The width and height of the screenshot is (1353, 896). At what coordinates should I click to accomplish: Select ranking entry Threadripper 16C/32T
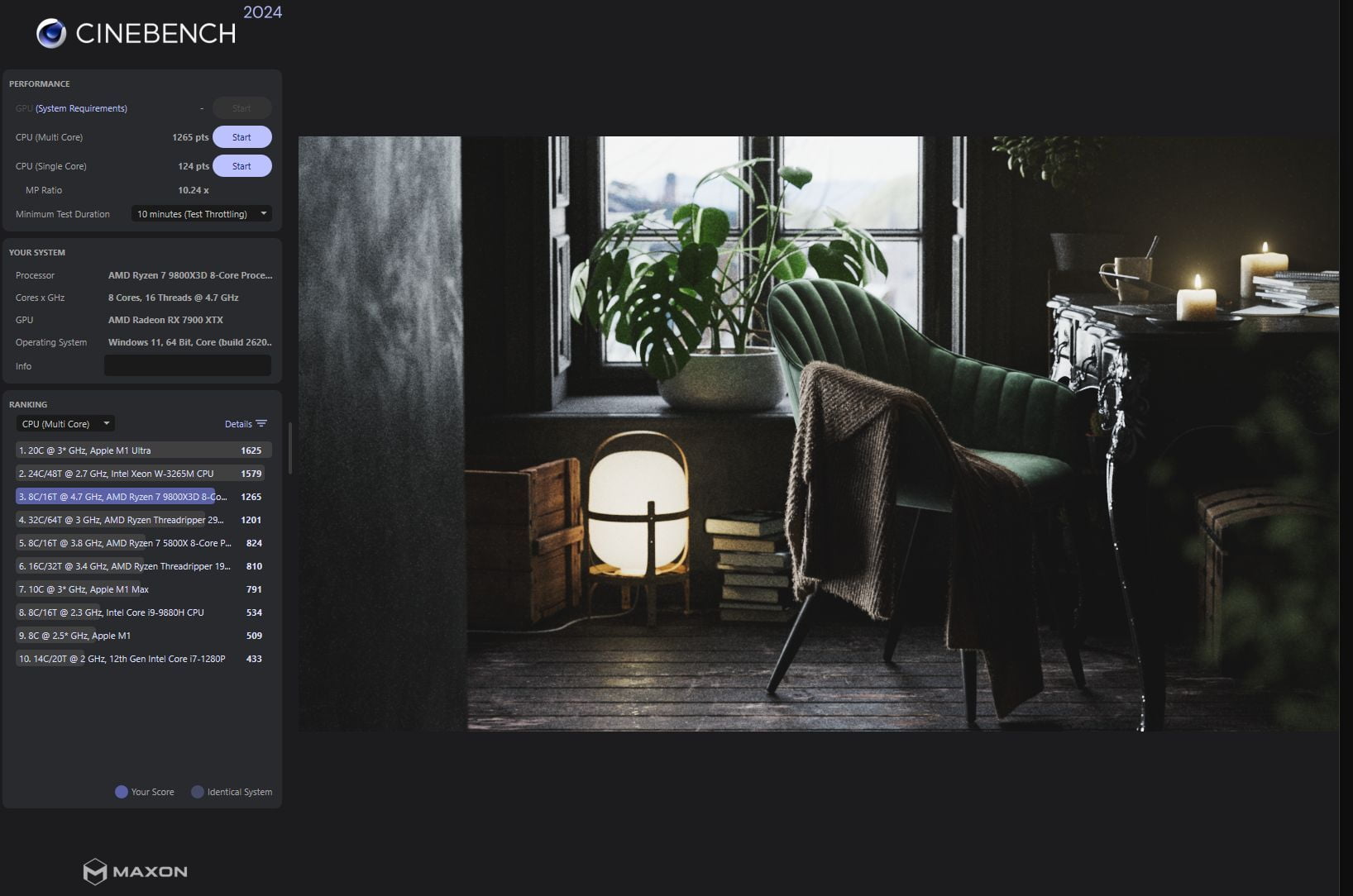tap(143, 566)
